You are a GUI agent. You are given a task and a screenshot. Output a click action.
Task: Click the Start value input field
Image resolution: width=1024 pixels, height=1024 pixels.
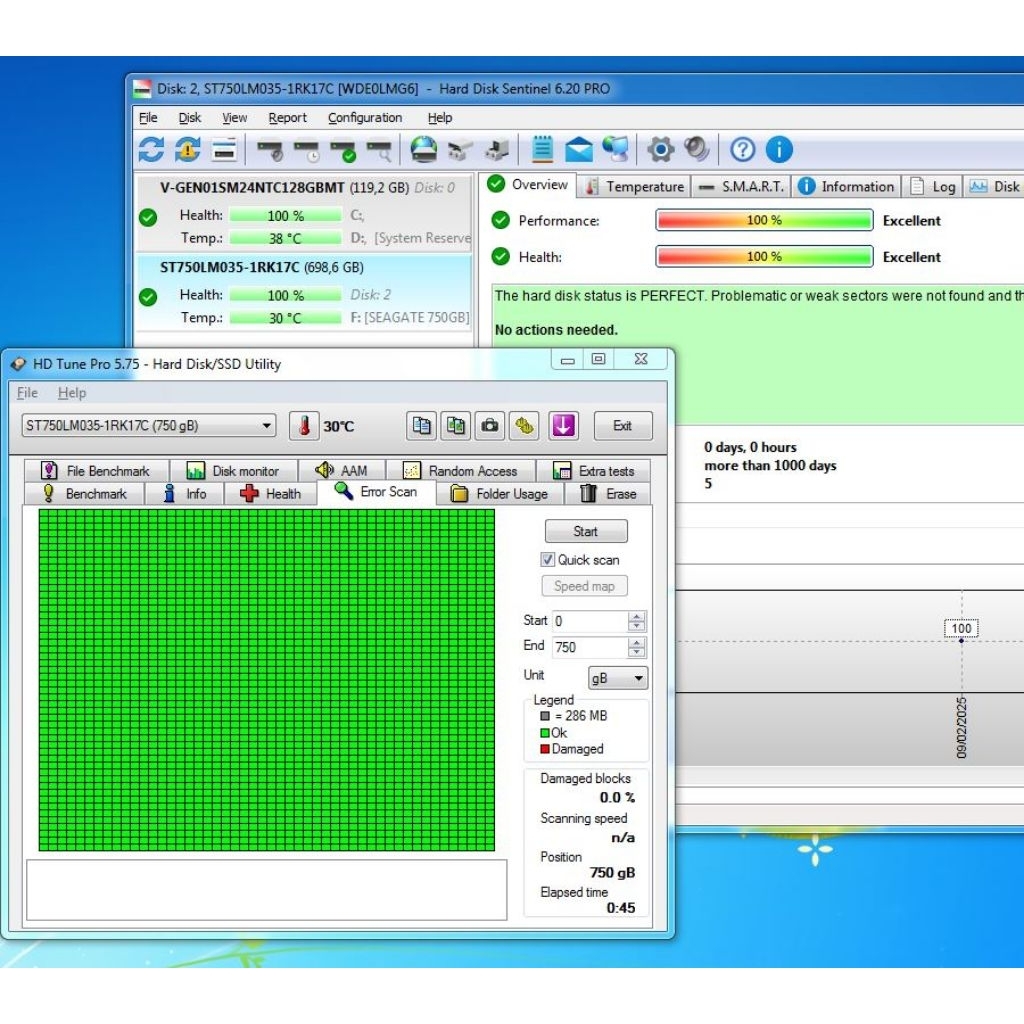tap(590, 620)
